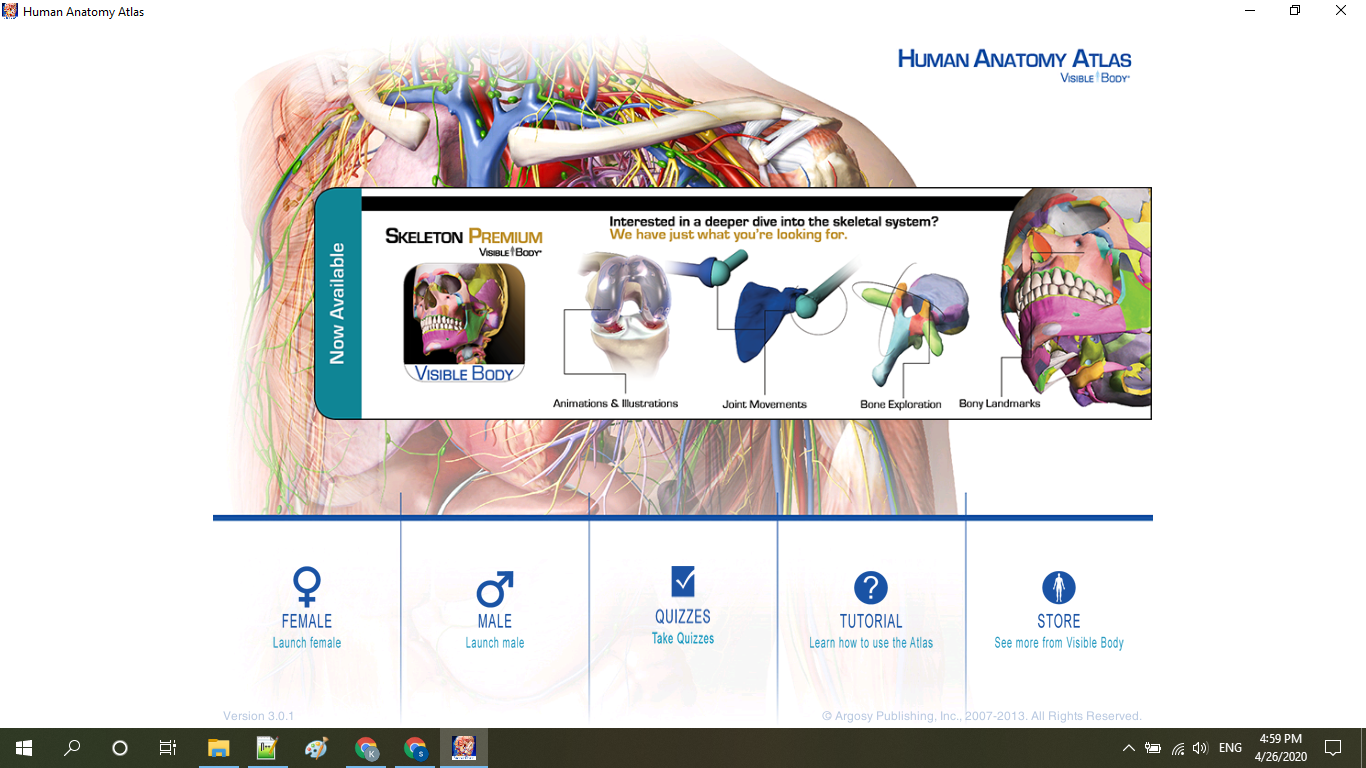Open the Action Center notifications

[1333, 748]
